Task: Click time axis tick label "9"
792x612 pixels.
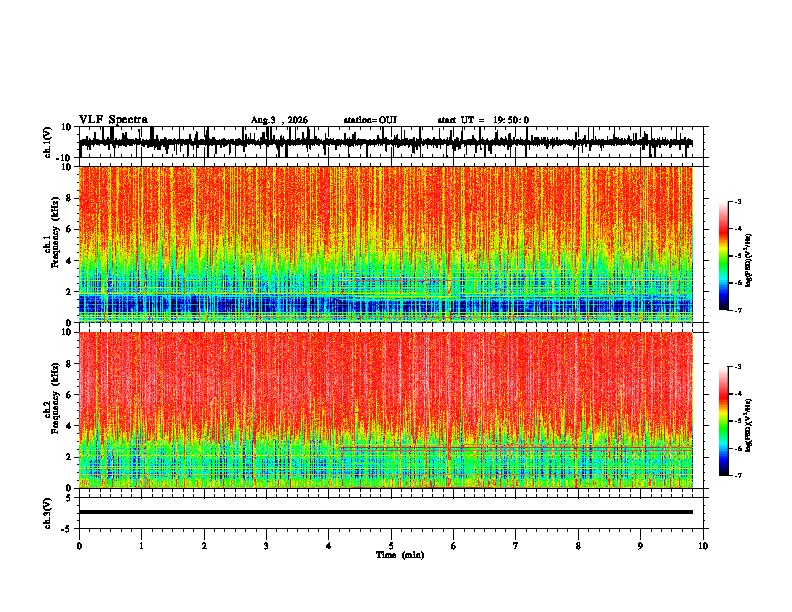Action: (x=640, y=546)
